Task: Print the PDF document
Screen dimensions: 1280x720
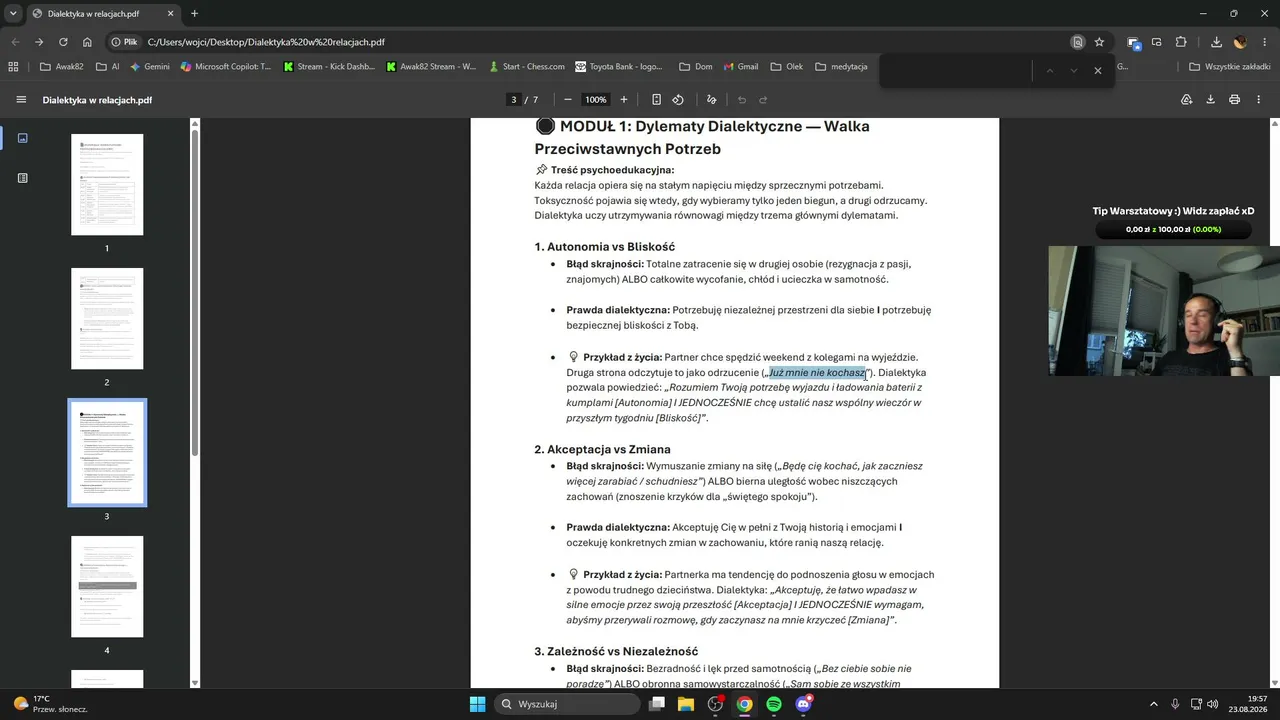Action: tap(1234, 100)
